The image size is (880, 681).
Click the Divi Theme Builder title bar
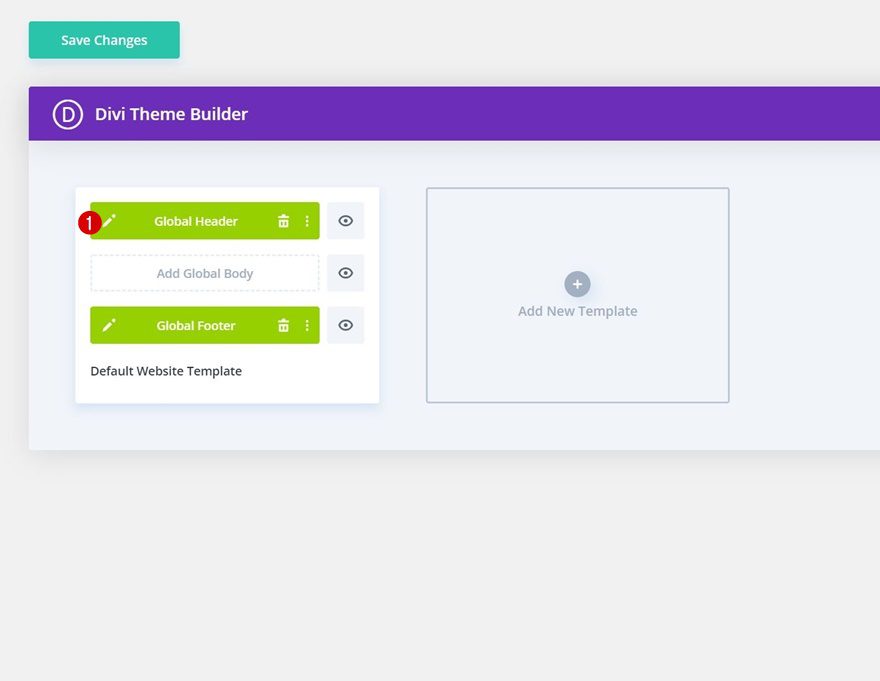click(x=170, y=114)
